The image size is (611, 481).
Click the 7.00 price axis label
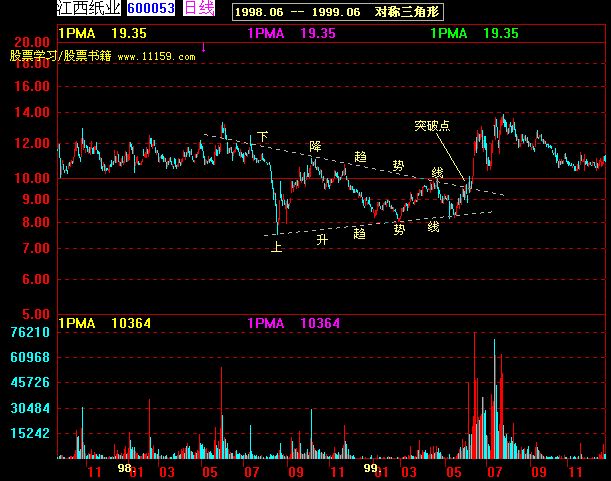tap(36, 248)
